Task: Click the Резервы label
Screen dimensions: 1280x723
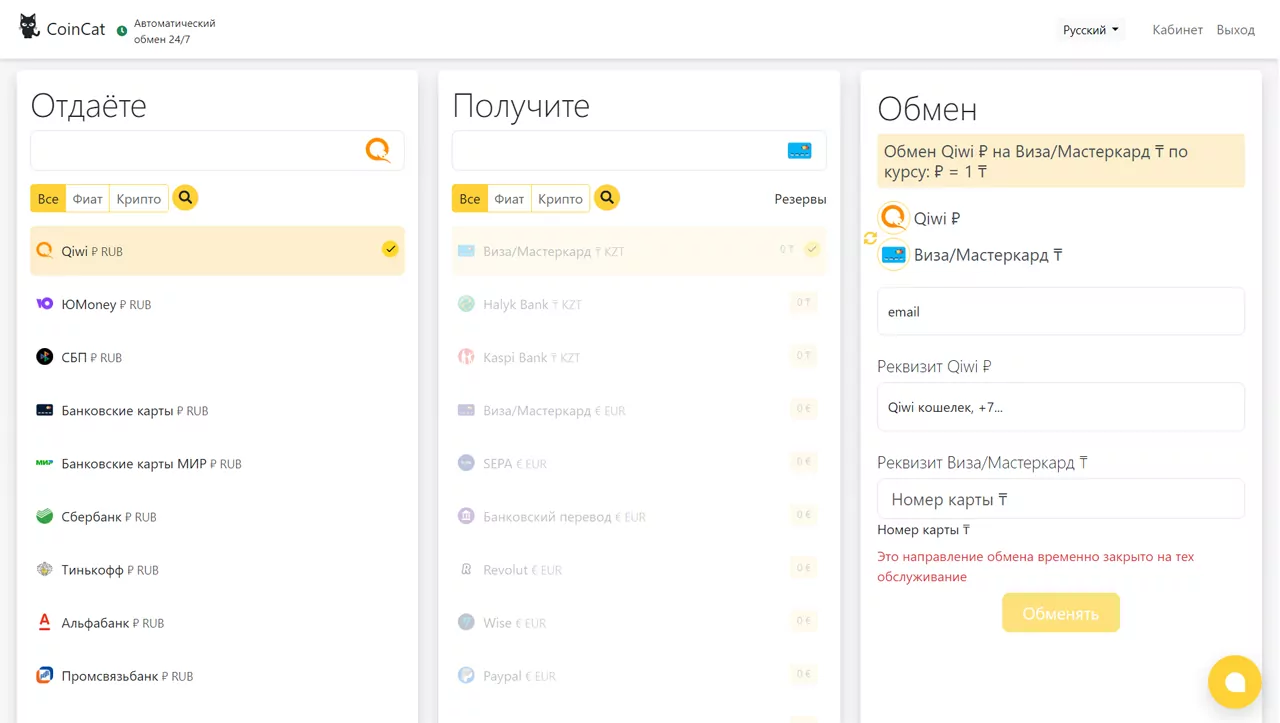Action: pos(800,199)
